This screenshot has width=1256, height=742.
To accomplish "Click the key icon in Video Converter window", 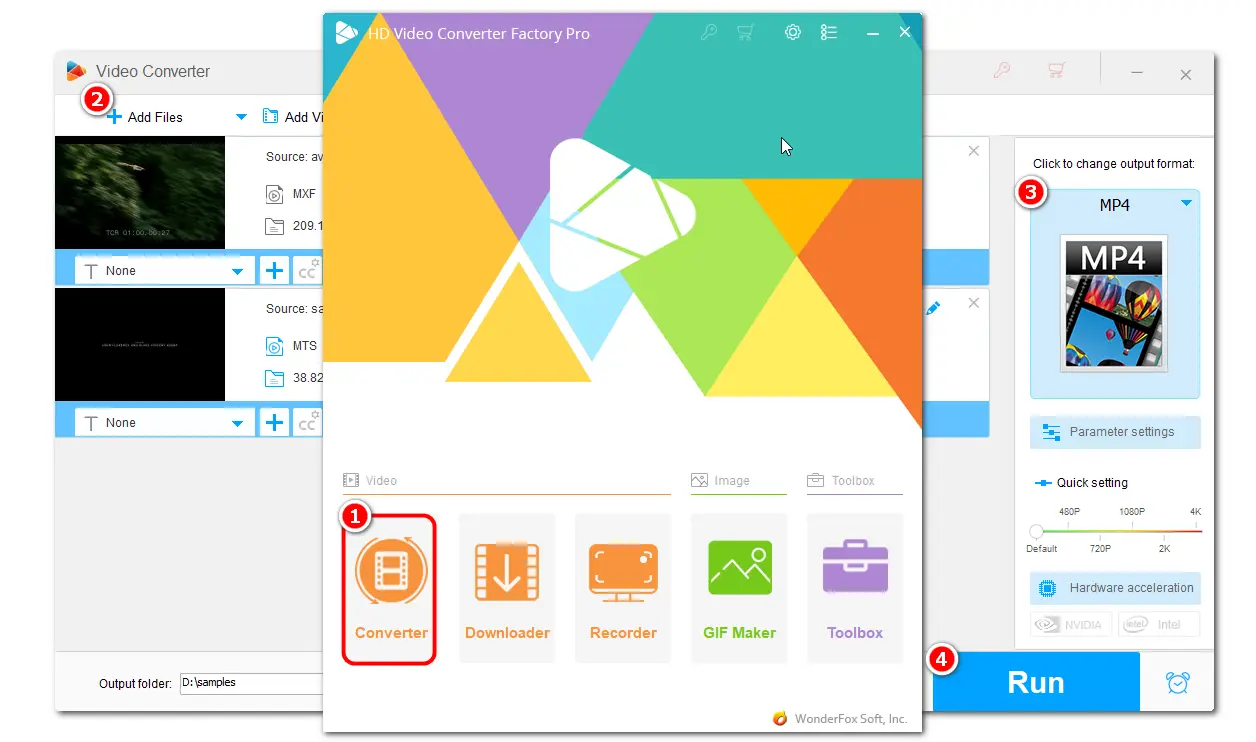I will click(x=1001, y=71).
